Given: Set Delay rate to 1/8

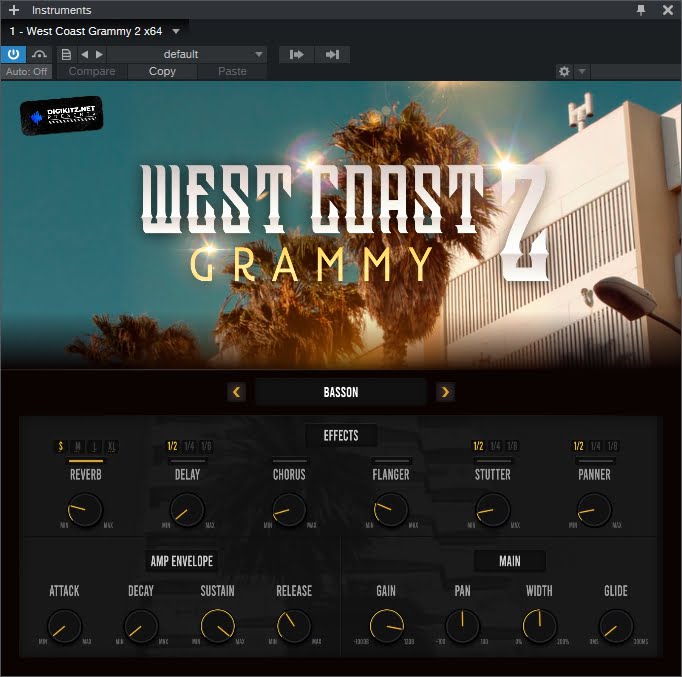Looking at the screenshot, I should pos(206,446).
